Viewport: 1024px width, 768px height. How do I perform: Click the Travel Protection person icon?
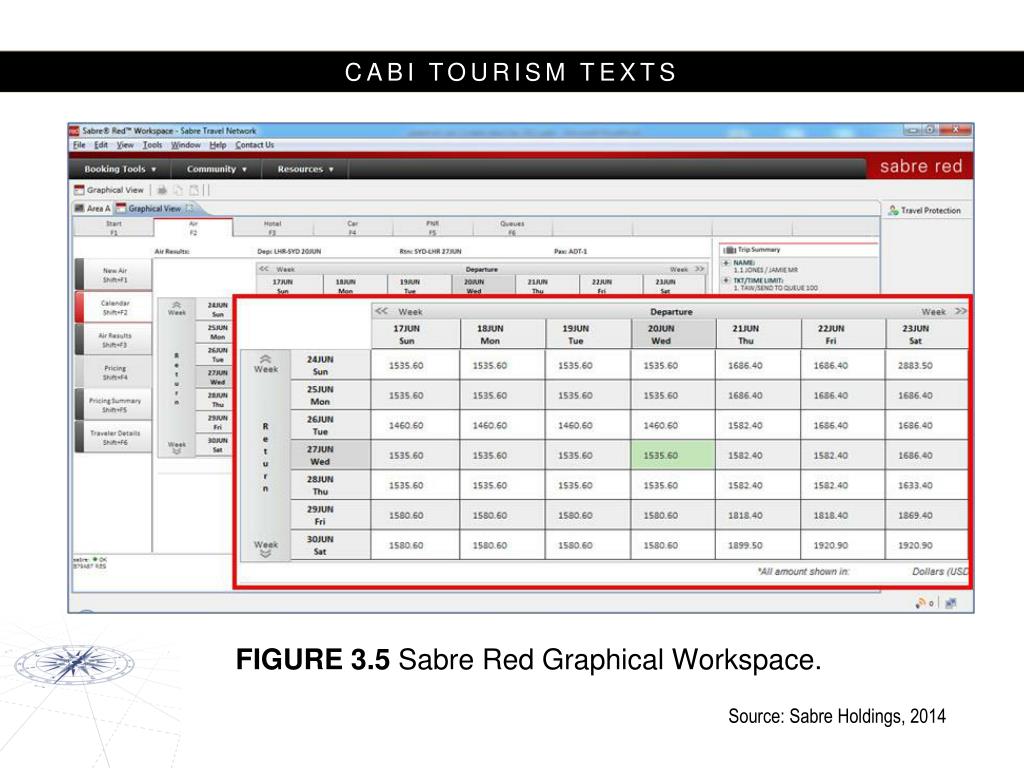pos(893,210)
